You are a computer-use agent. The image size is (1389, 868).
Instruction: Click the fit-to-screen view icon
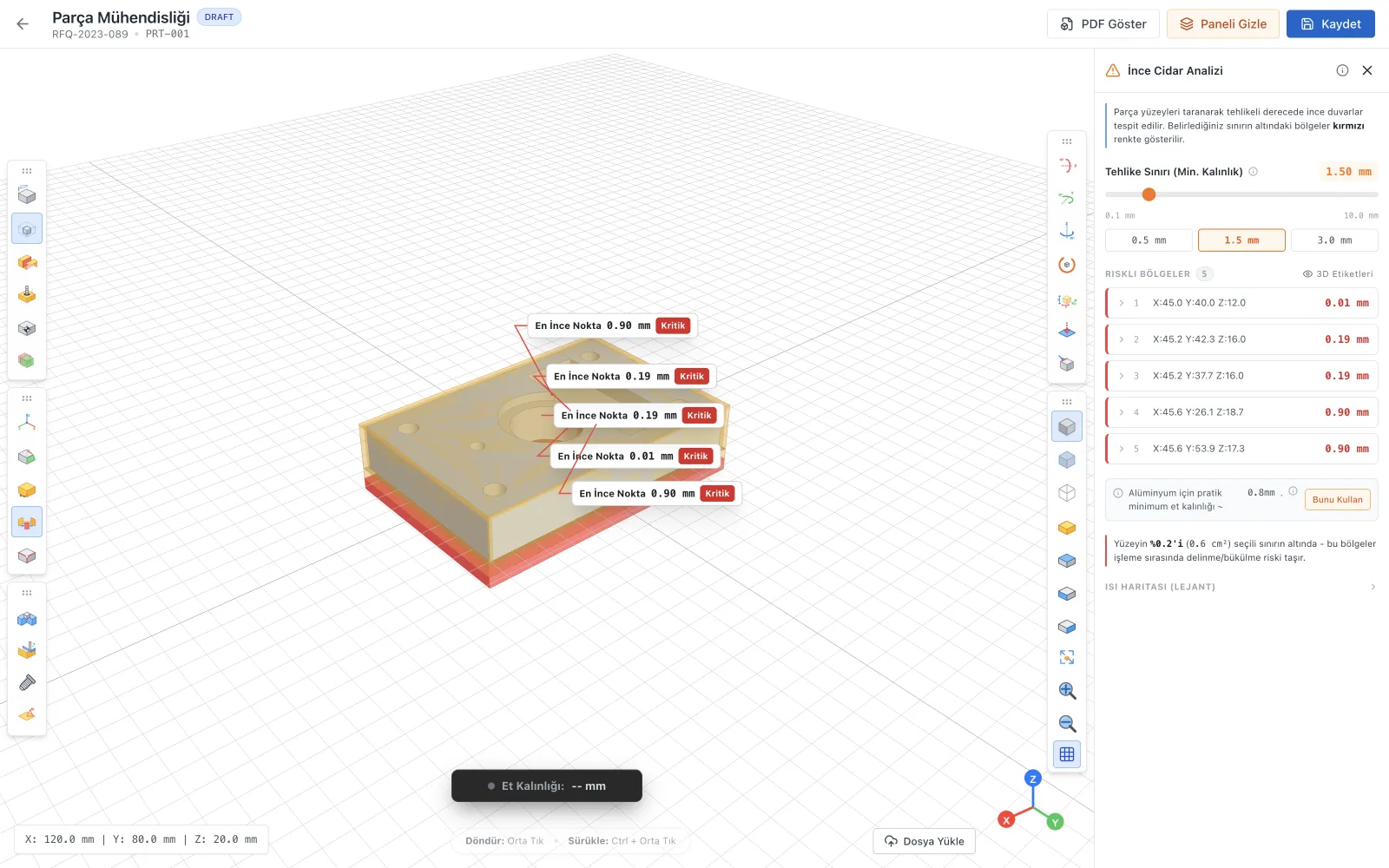1067,658
